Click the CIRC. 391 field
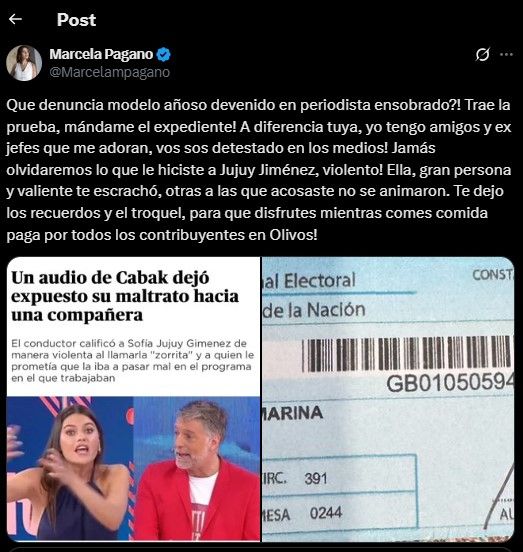523x552 pixels. (296, 478)
